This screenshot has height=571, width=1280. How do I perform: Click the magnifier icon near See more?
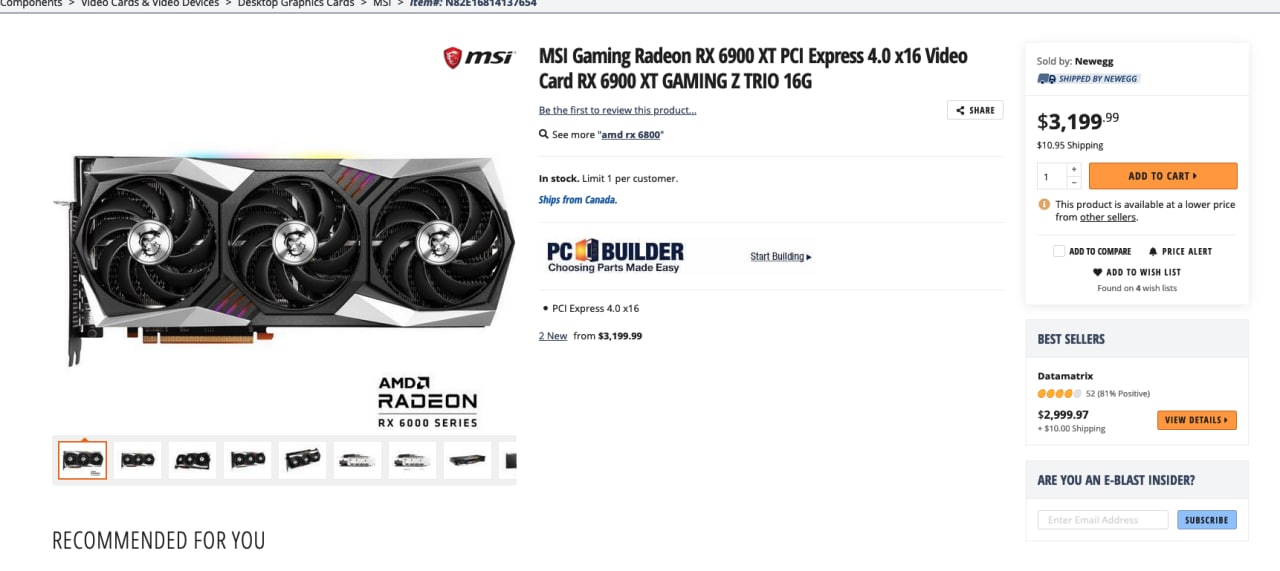(x=544, y=134)
